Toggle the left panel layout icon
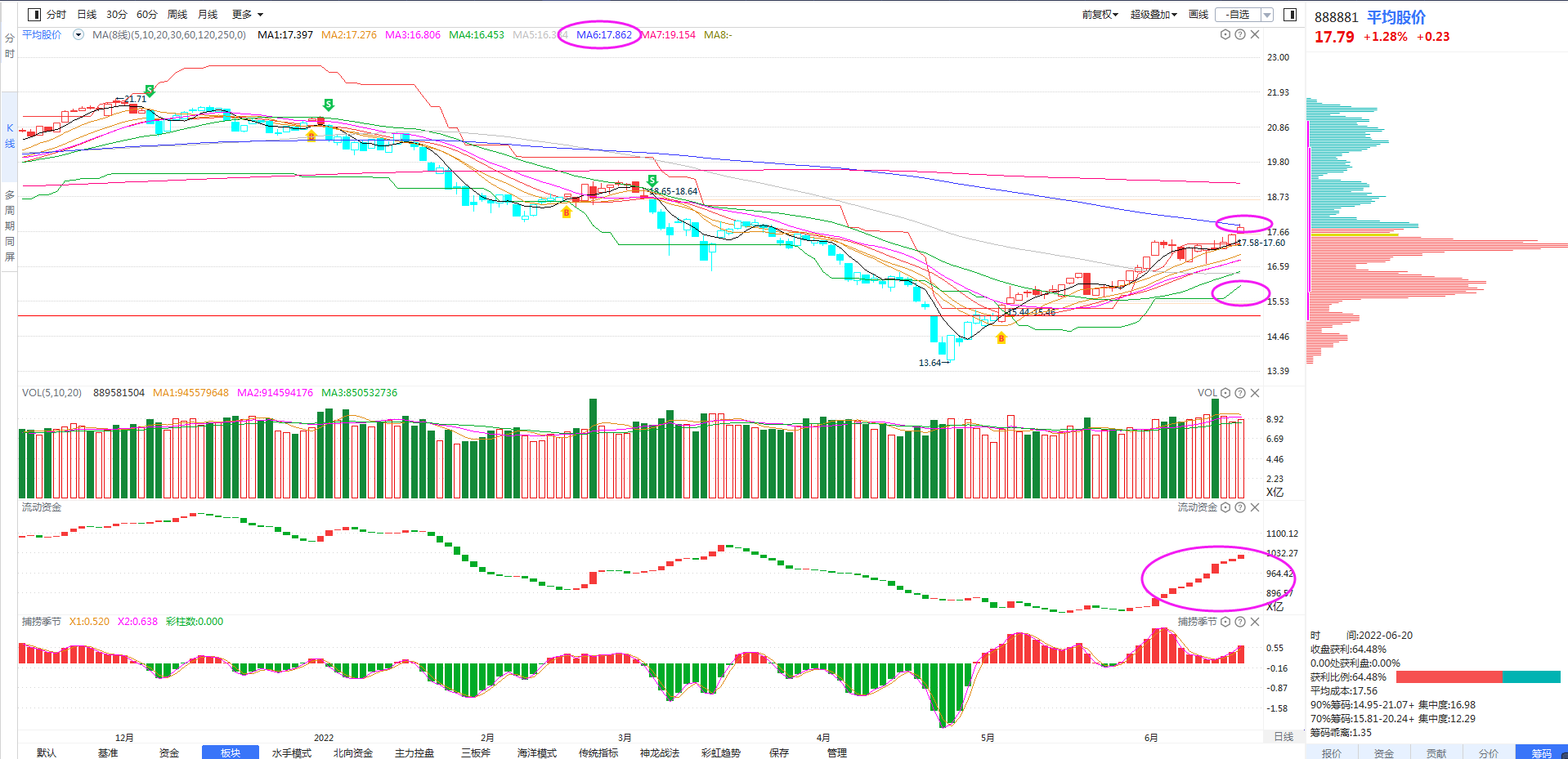Viewport: 1568px width, 759px height. [x=34, y=15]
